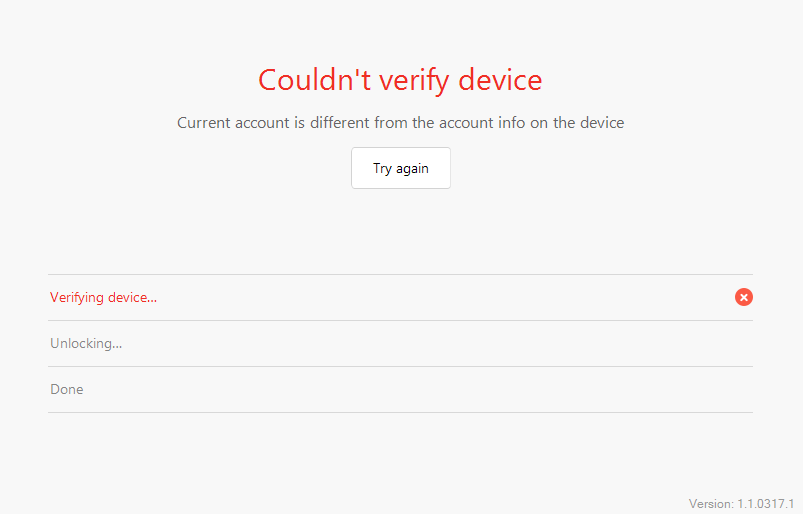Click the red error X icon

[x=744, y=297]
